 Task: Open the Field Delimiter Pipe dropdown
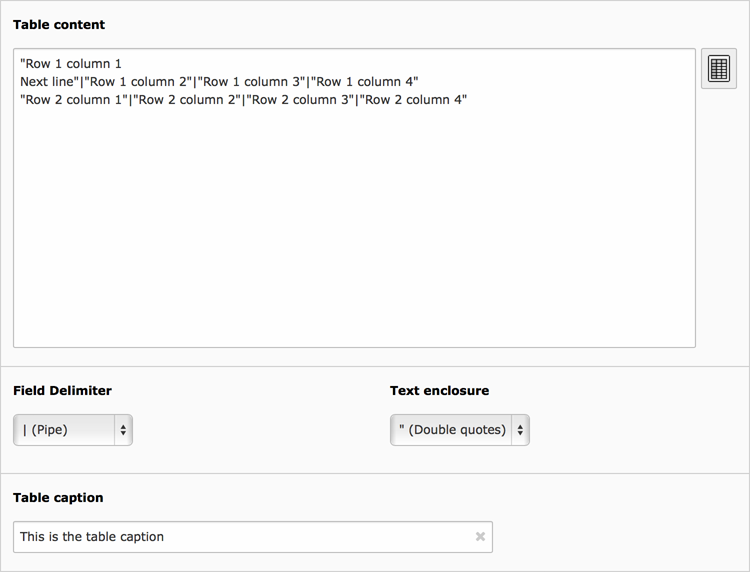point(66,430)
